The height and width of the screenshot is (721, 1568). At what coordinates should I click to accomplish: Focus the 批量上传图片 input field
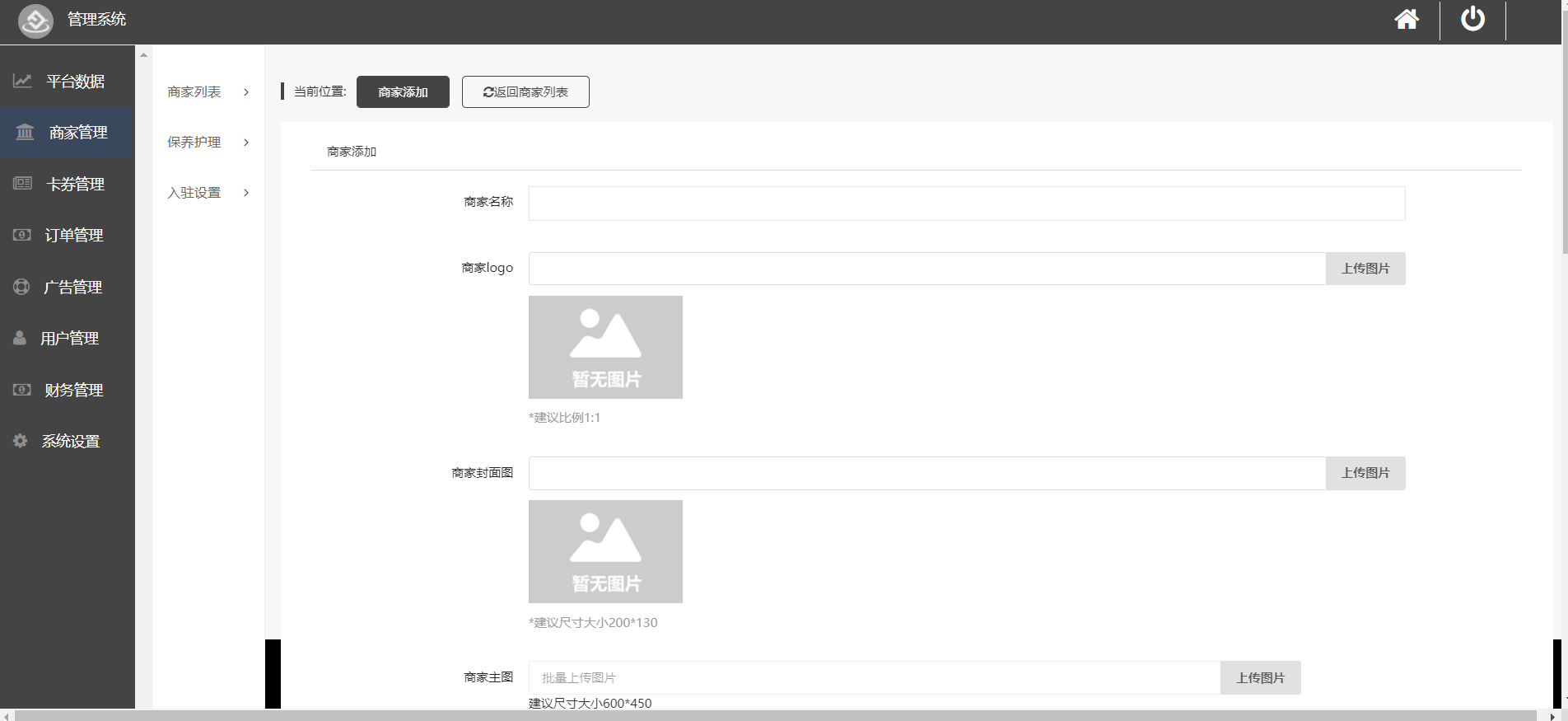(x=875, y=677)
